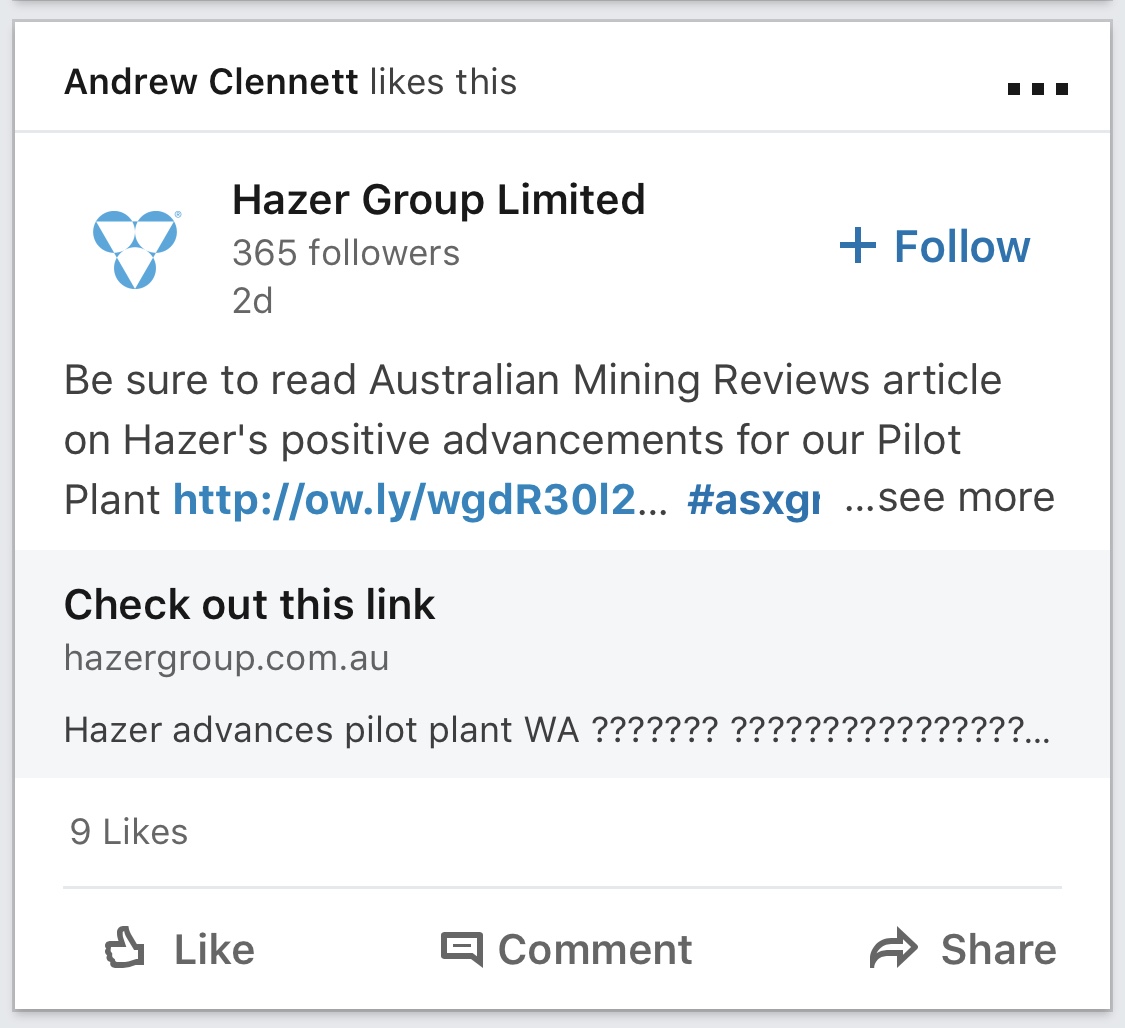Open Hazer Group Limited company page
Screen dimensions: 1125x1028
(x=438, y=199)
